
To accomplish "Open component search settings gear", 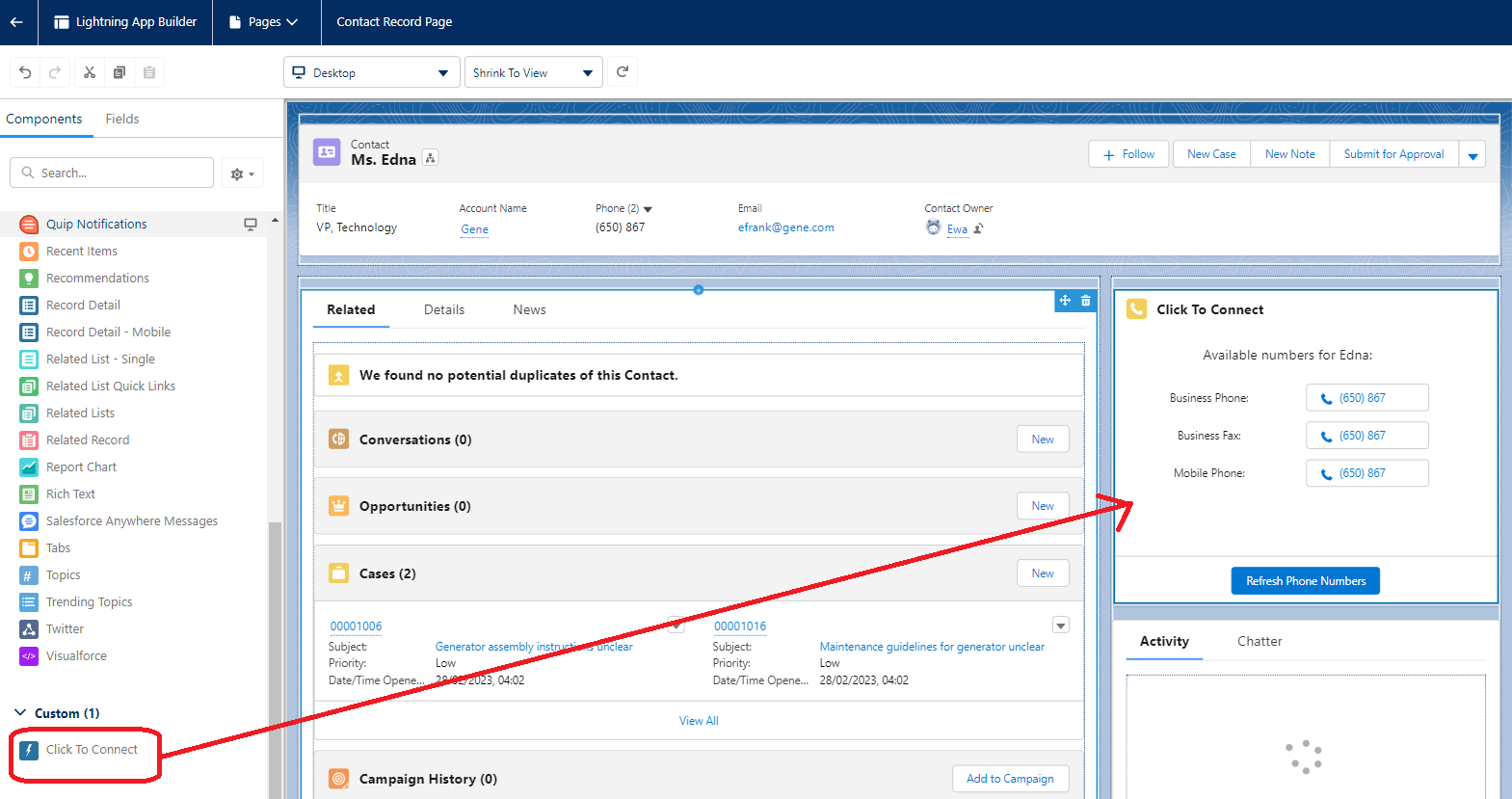I will (x=243, y=173).
